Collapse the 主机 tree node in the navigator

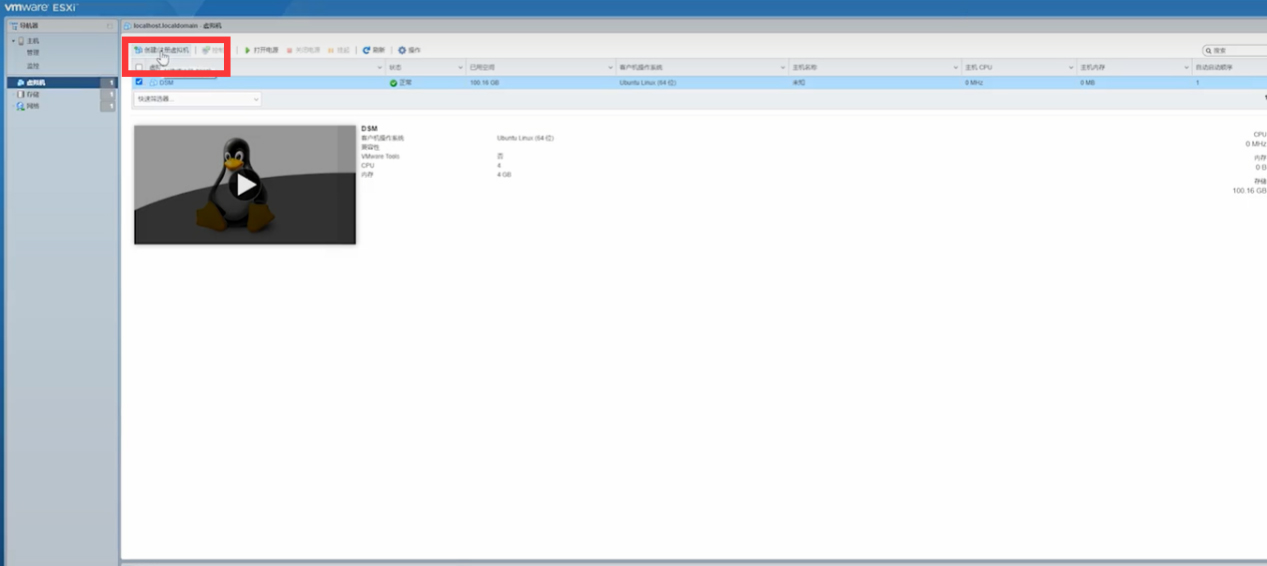13,41
